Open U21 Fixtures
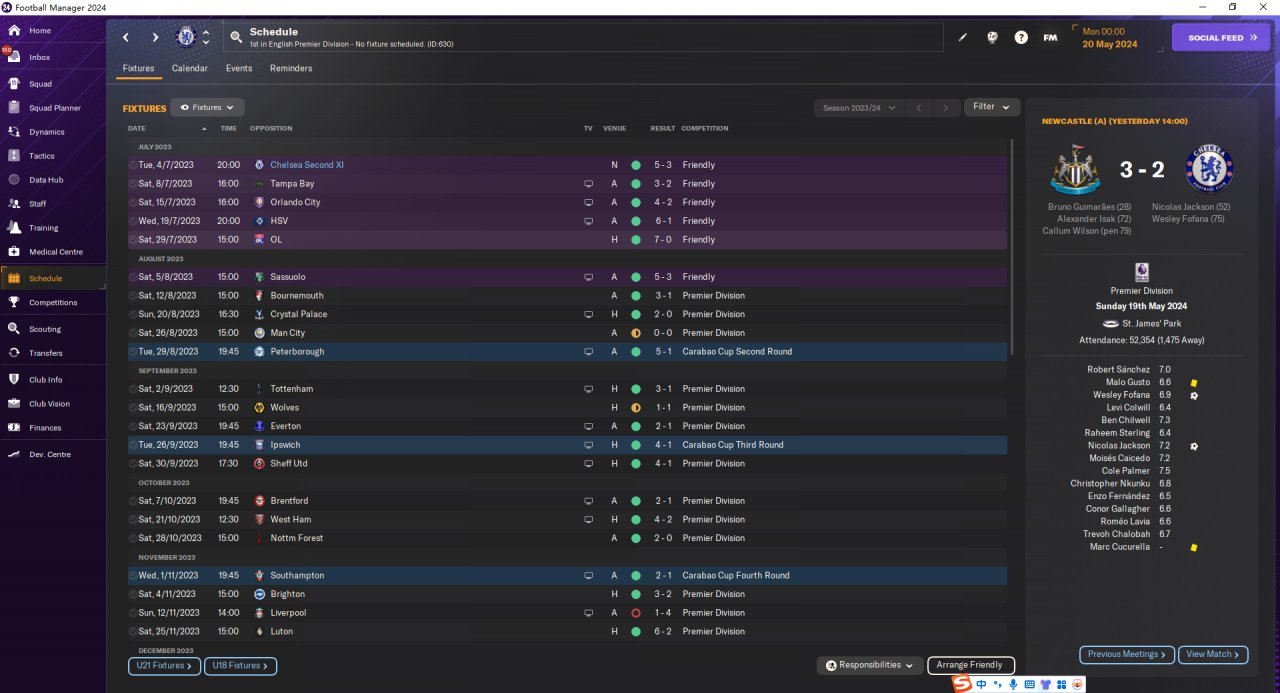Screen dimensions: 1280x693 (x=164, y=666)
